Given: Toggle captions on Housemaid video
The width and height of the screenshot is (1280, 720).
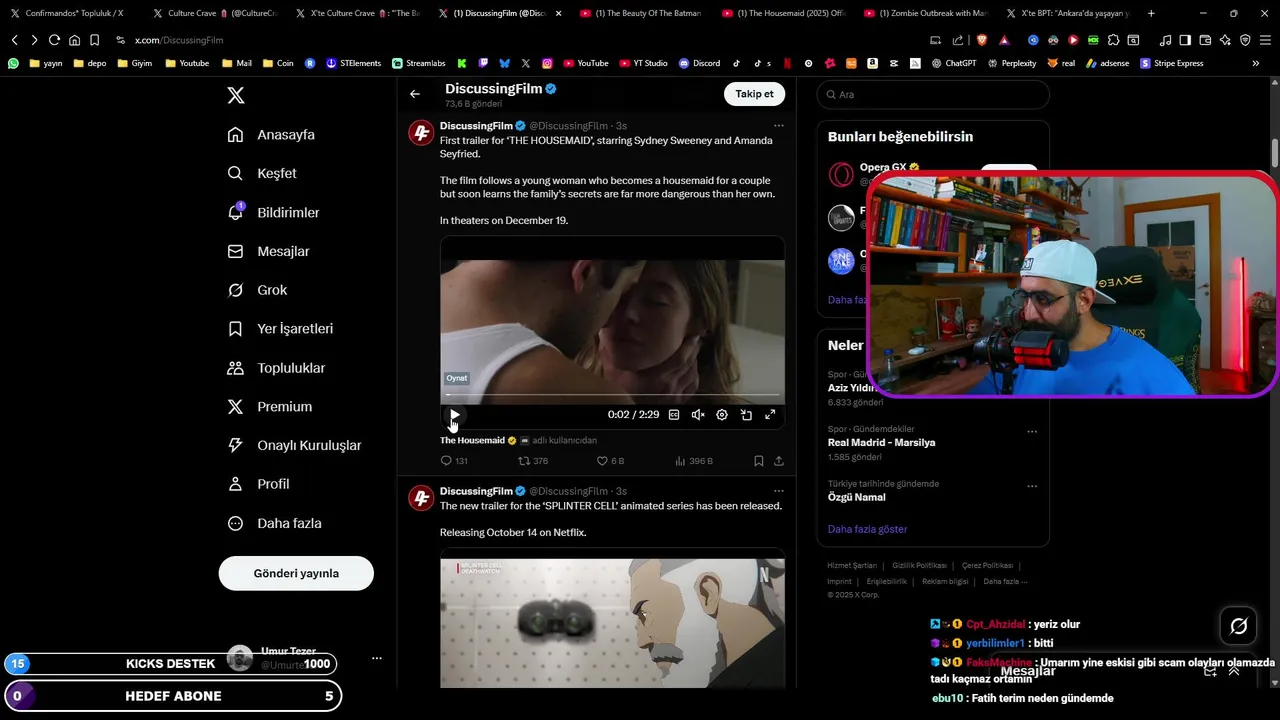Looking at the screenshot, I should point(674,415).
